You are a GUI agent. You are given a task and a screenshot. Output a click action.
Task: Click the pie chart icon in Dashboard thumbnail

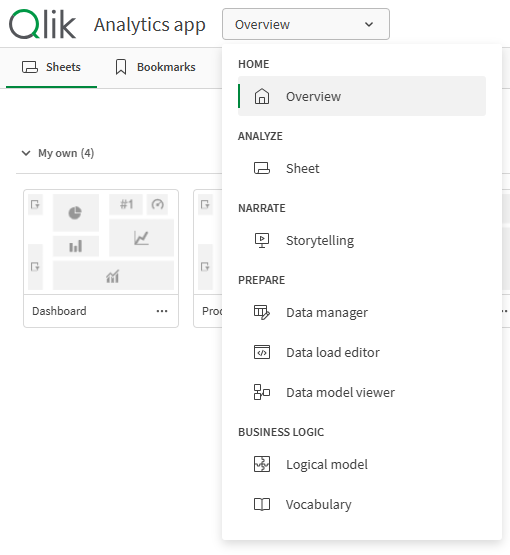[x=75, y=213]
